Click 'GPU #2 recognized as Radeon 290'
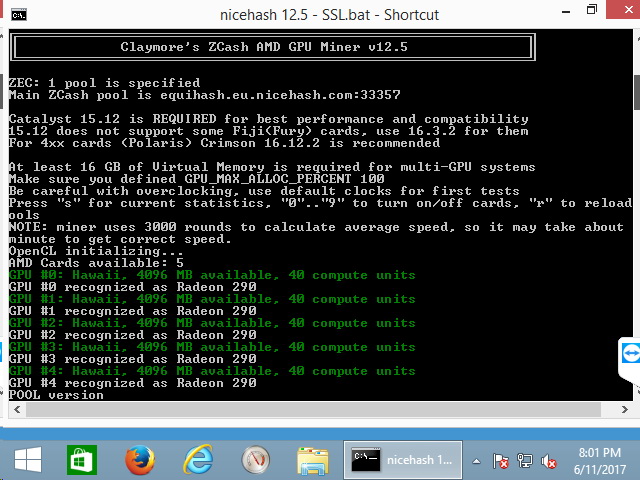Image resolution: width=640 pixels, height=480 pixels. (x=133, y=335)
